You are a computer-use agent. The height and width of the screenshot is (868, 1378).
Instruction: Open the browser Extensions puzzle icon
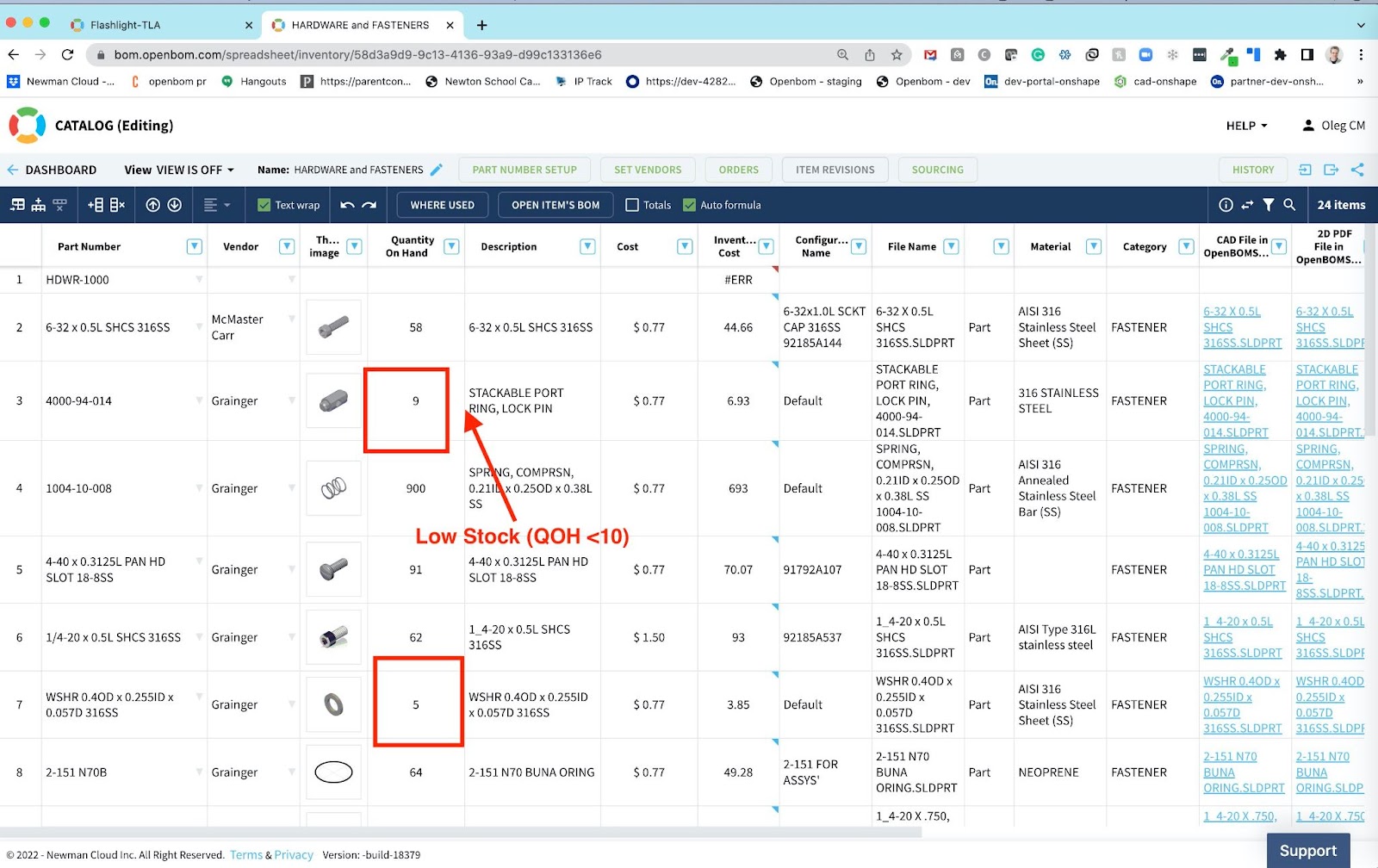click(1281, 54)
